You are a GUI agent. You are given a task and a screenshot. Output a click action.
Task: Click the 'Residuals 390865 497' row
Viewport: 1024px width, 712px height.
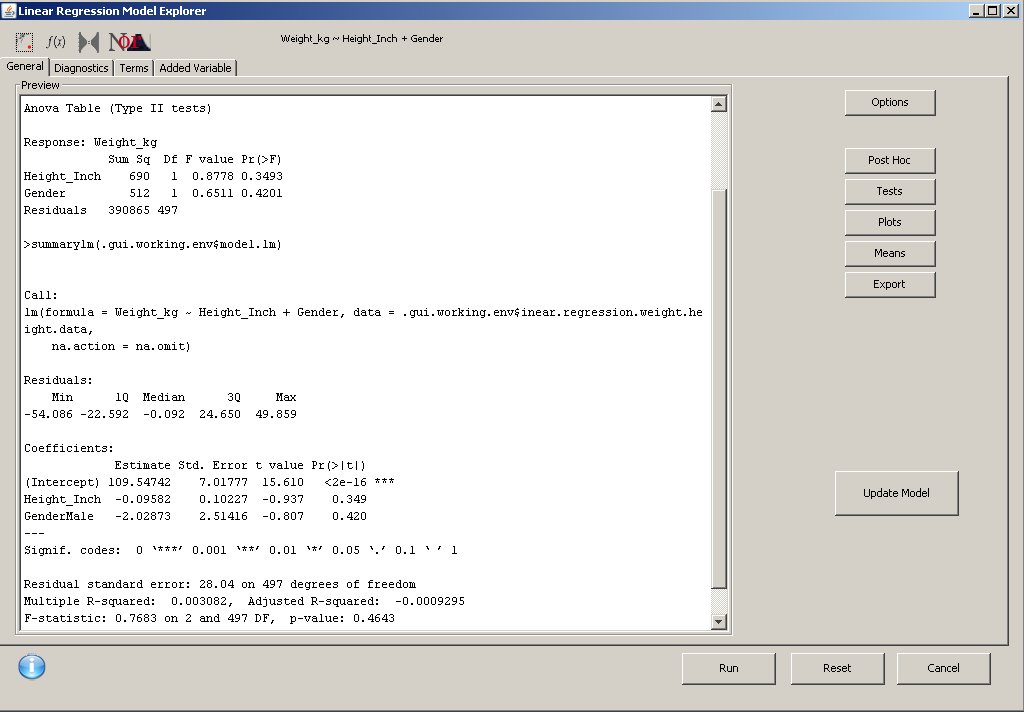[x=101, y=210]
